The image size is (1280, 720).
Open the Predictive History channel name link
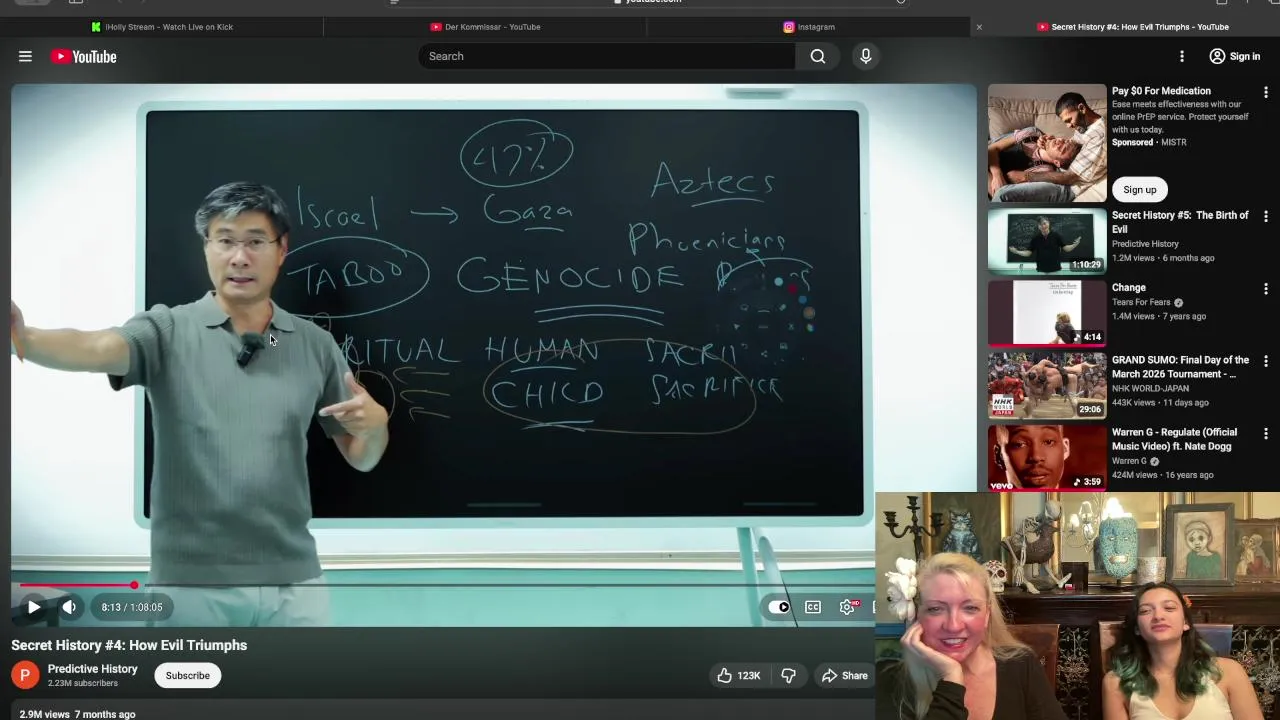point(92,668)
